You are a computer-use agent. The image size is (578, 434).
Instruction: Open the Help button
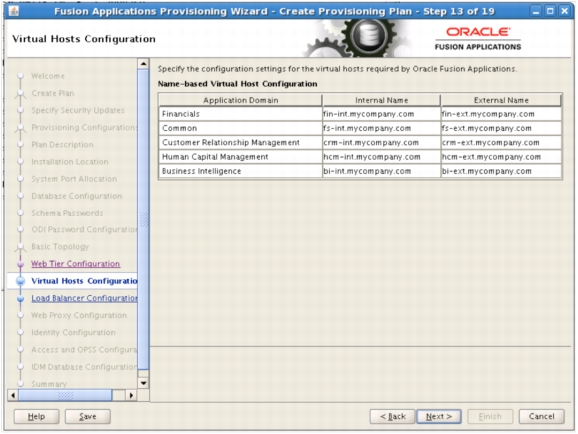pyautogui.click(x=36, y=416)
